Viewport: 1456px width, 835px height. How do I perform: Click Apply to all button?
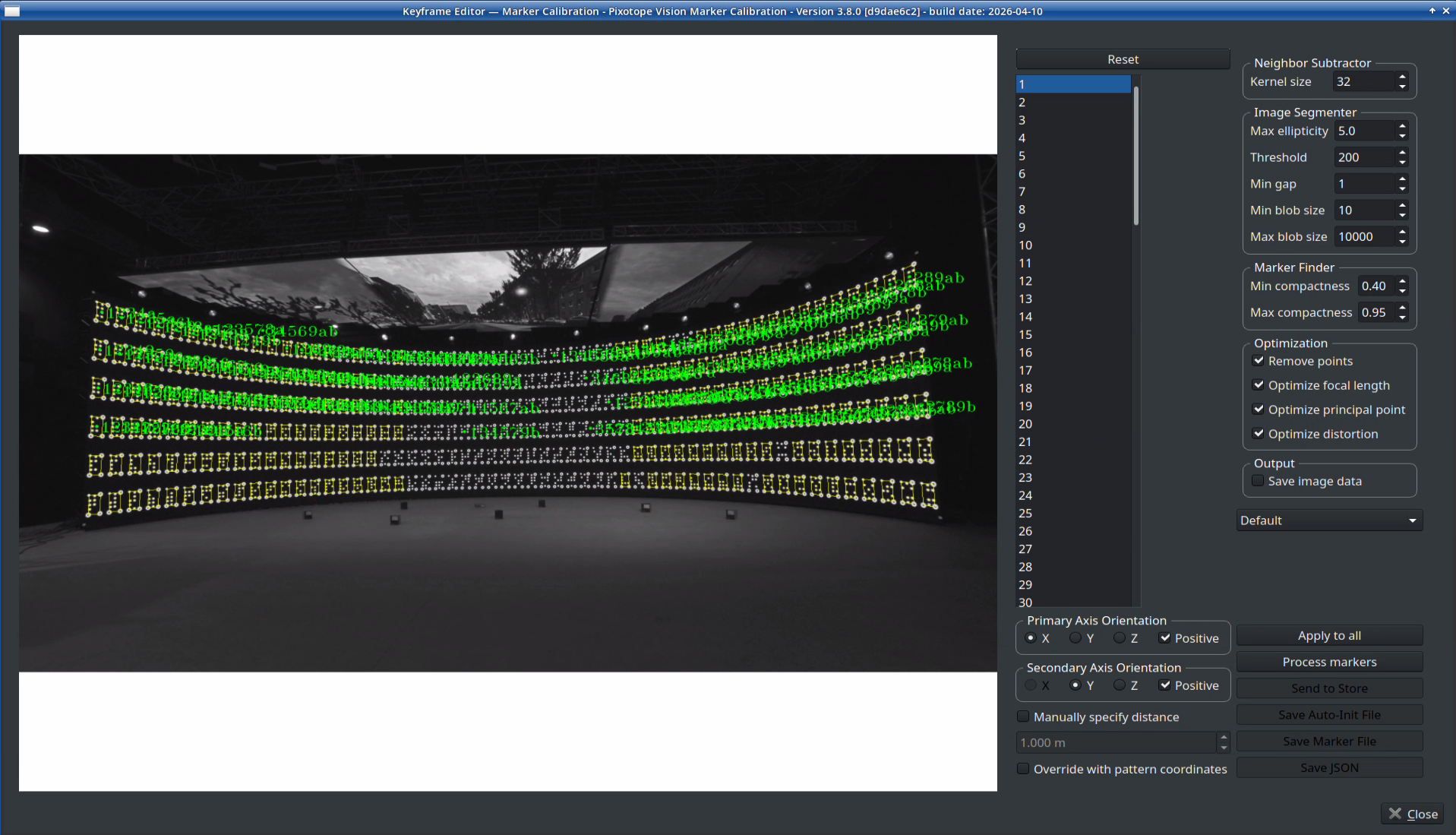tap(1329, 635)
